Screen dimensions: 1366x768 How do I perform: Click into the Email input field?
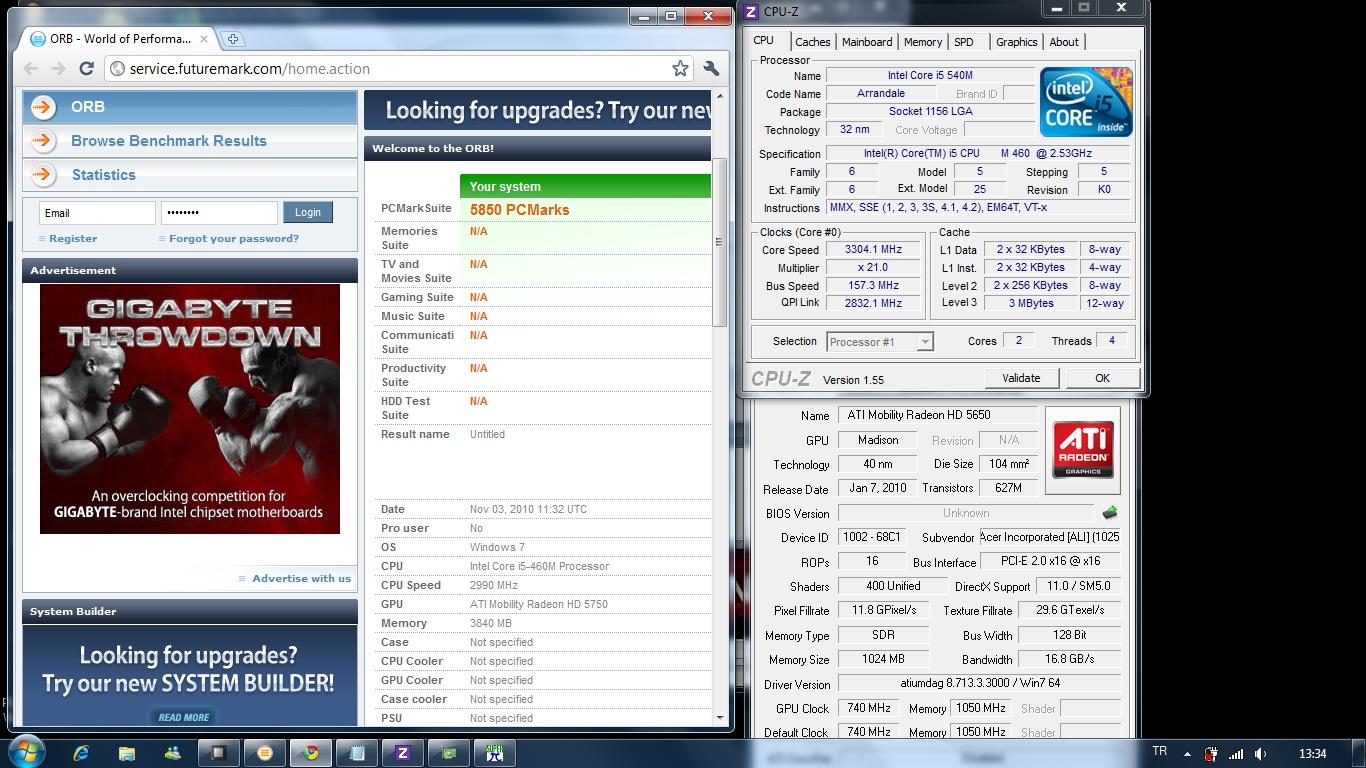tap(97, 213)
